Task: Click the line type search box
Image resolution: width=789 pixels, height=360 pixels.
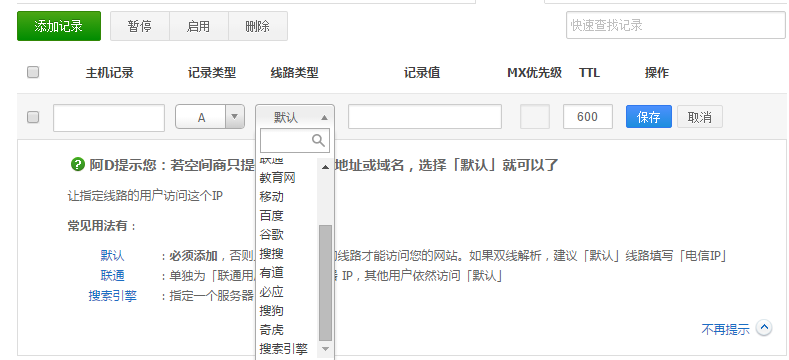Action: click(295, 140)
